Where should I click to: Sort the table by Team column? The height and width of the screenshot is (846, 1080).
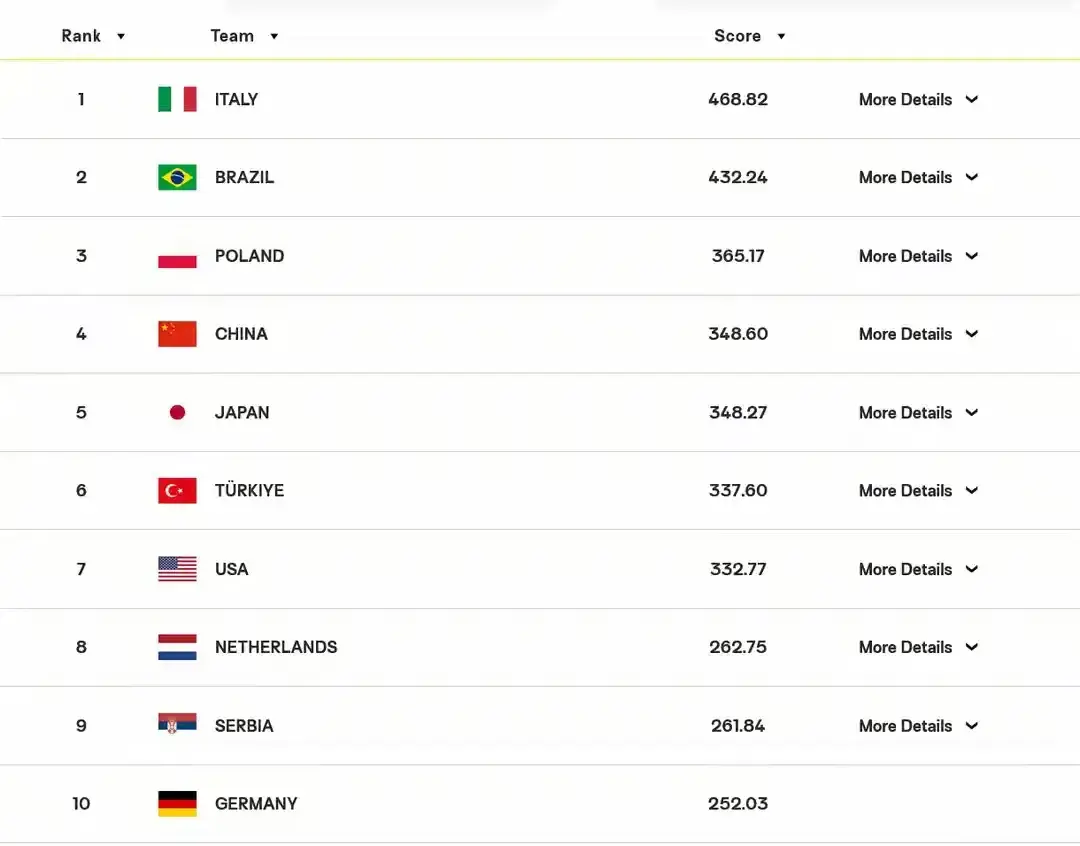pyautogui.click(x=245, y=36)
